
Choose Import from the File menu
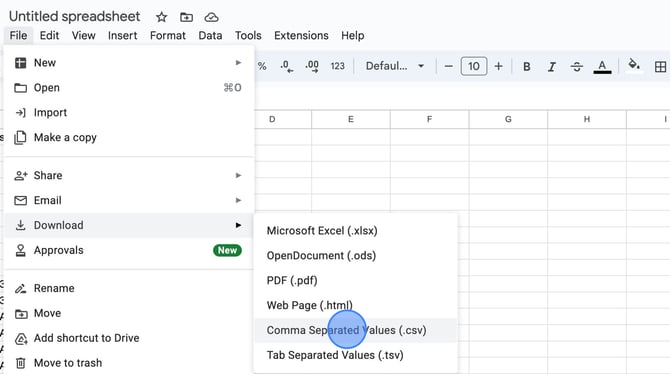tap(129, 112)
